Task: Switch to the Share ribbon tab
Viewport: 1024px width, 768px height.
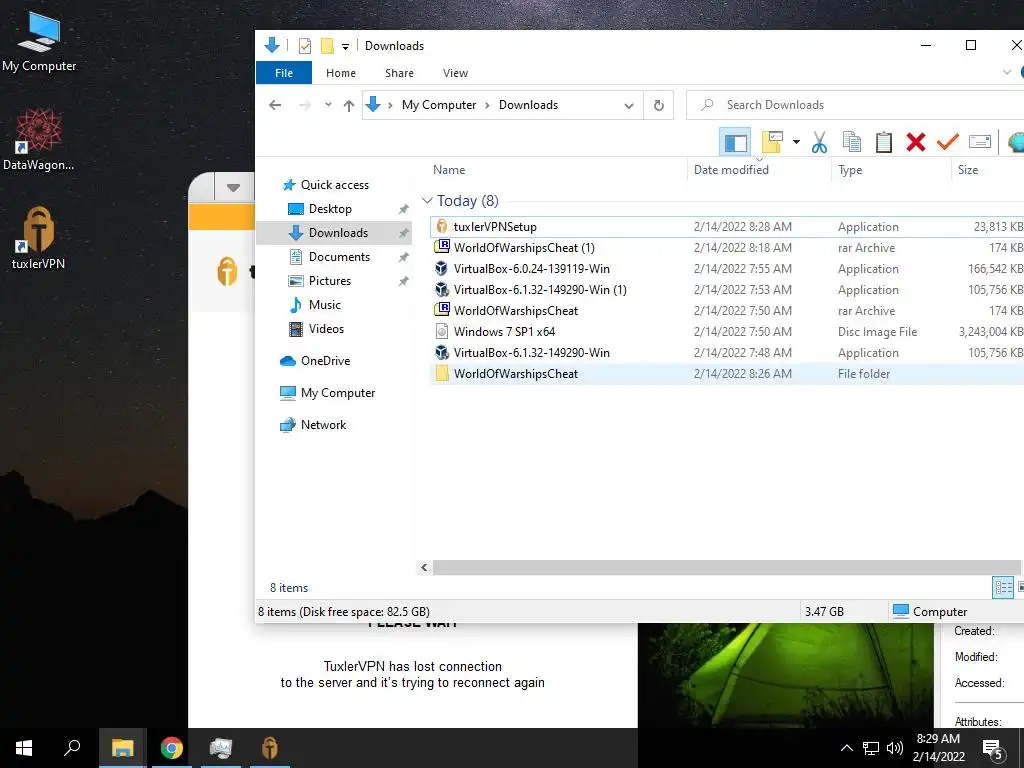Action: pyautogui.click(x=399, y=73)
